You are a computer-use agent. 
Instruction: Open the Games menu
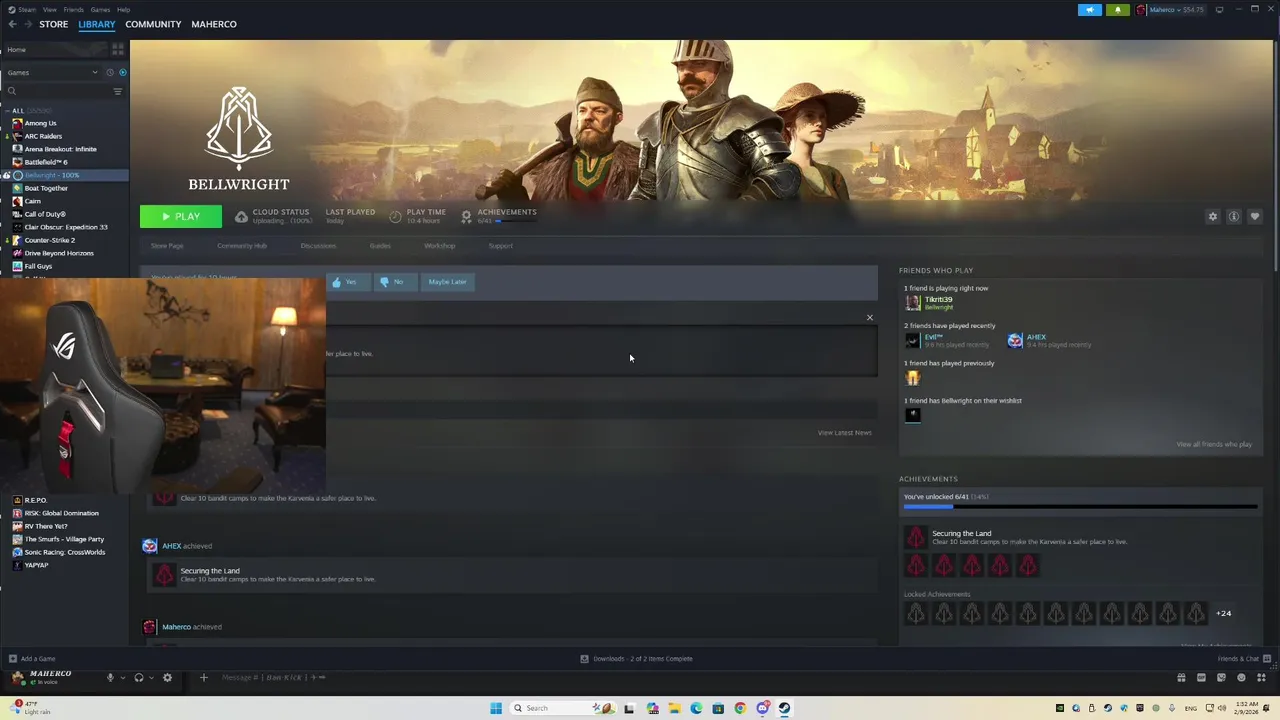(100, 9)
